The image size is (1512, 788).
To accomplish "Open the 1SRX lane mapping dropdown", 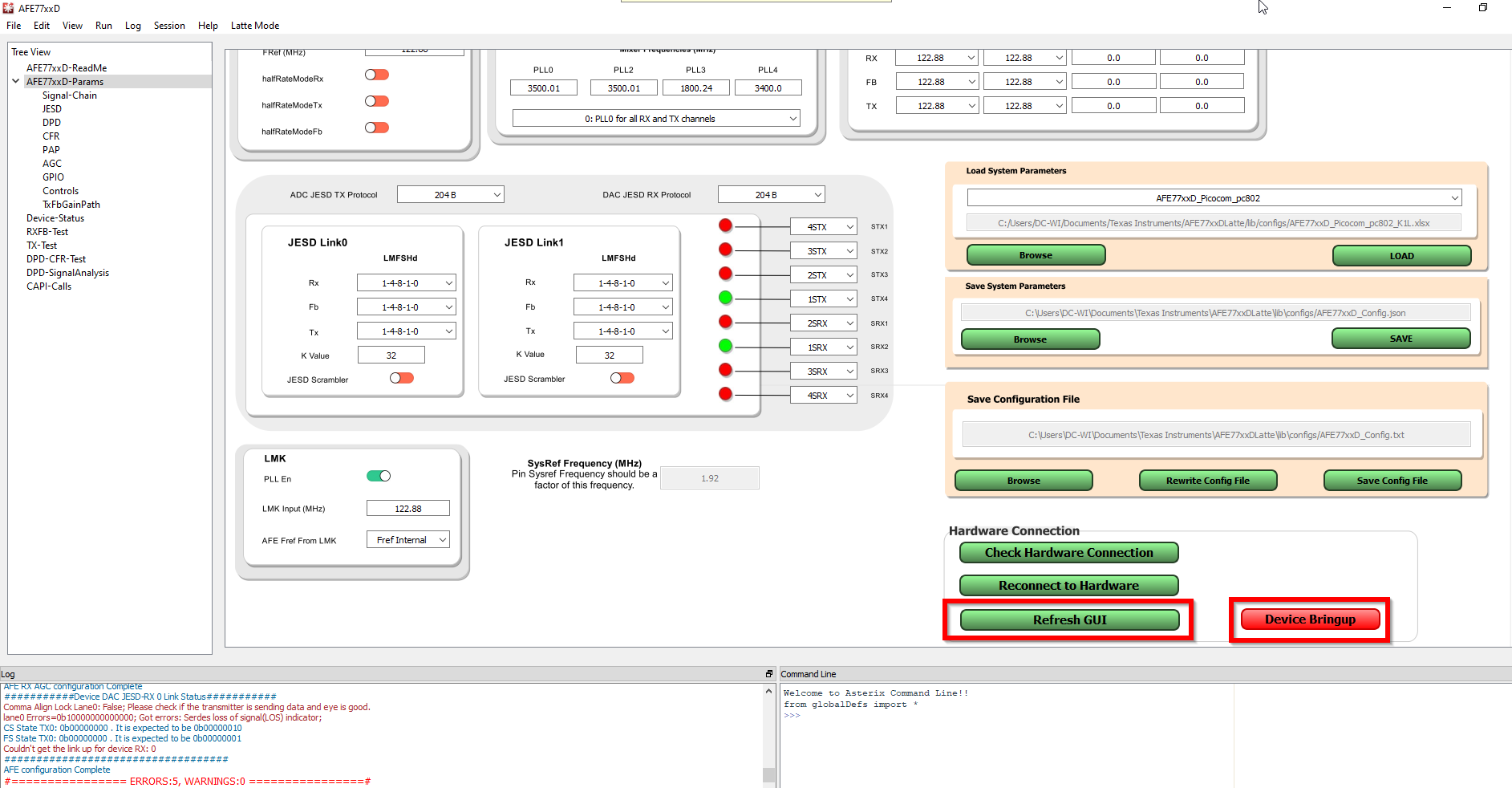I will (x=824, y=347).
